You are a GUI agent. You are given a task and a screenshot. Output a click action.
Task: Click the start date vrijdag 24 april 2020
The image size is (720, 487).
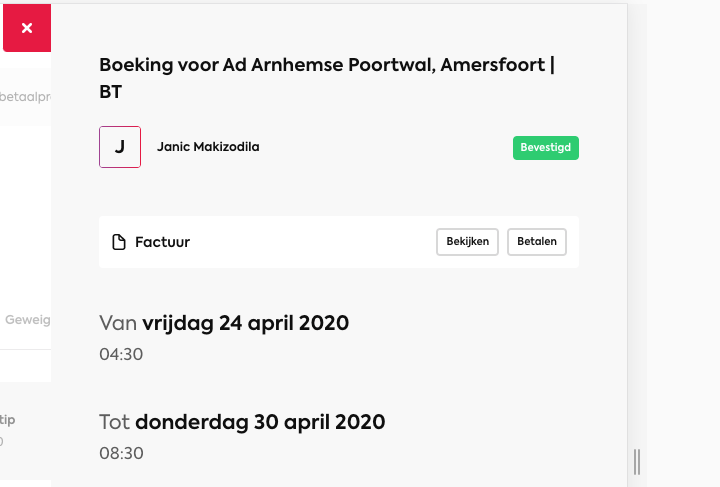(245, 323)
